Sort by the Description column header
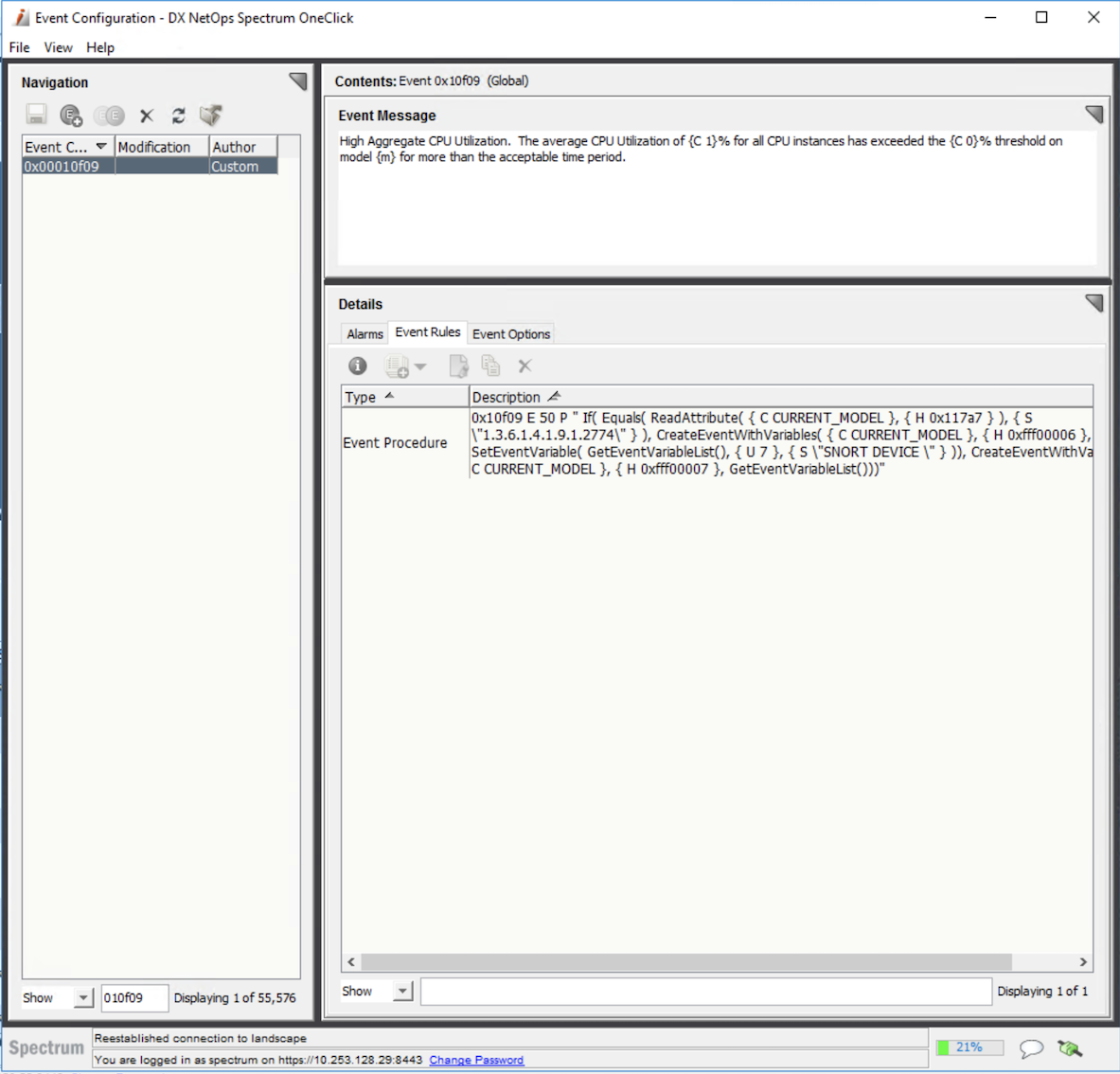This screenshot has height=1074, width=1120. click(x=781, y=397)
